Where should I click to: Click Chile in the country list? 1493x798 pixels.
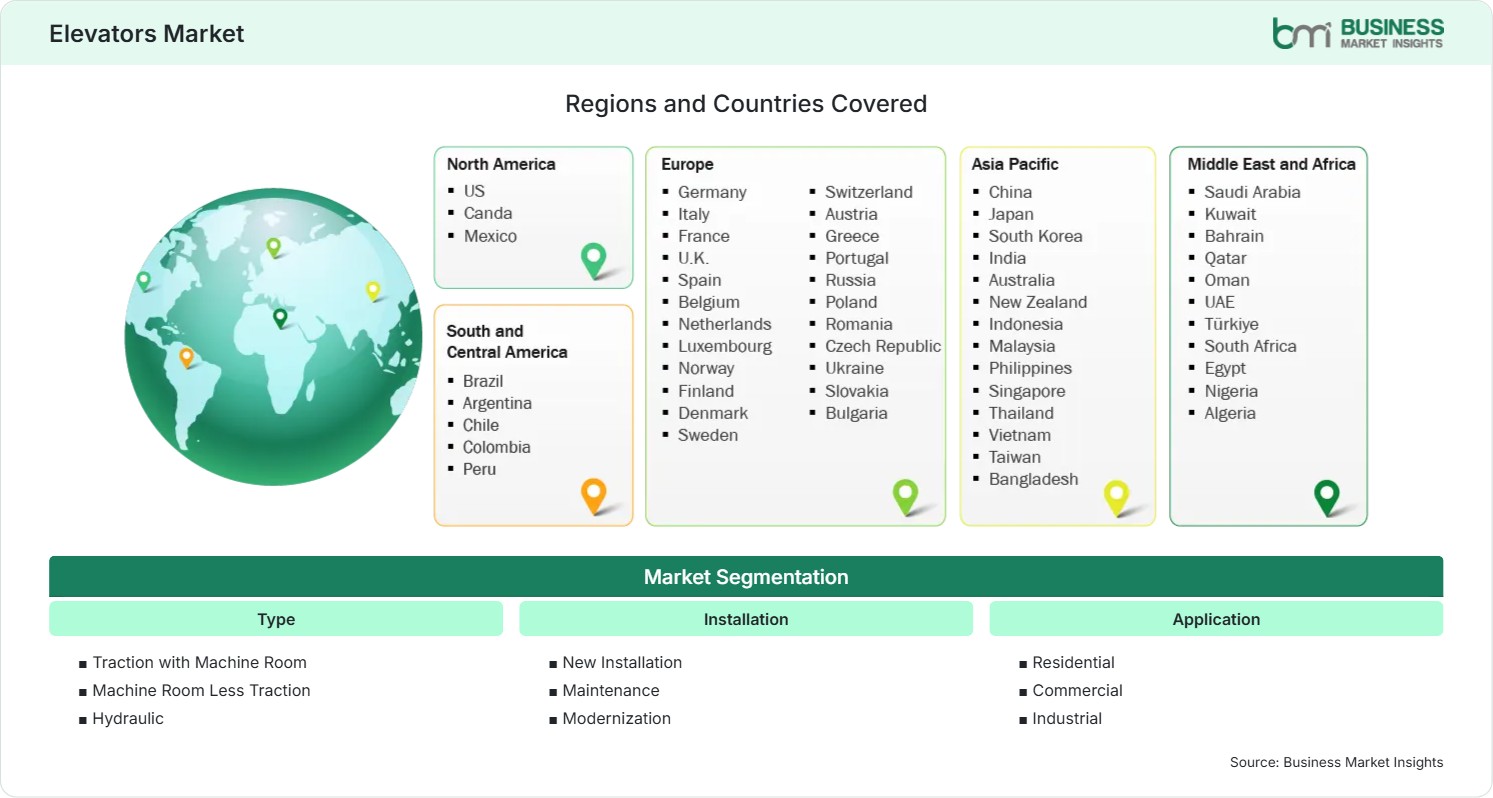tap(481, 425)
